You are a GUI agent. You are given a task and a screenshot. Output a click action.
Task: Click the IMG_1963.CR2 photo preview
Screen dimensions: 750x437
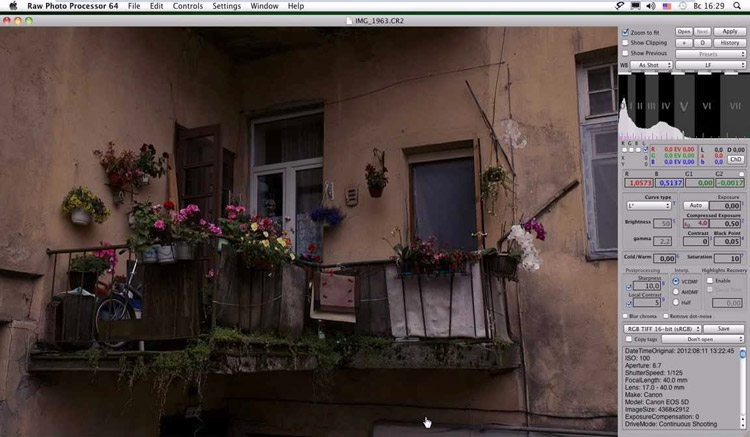point(309,231)
